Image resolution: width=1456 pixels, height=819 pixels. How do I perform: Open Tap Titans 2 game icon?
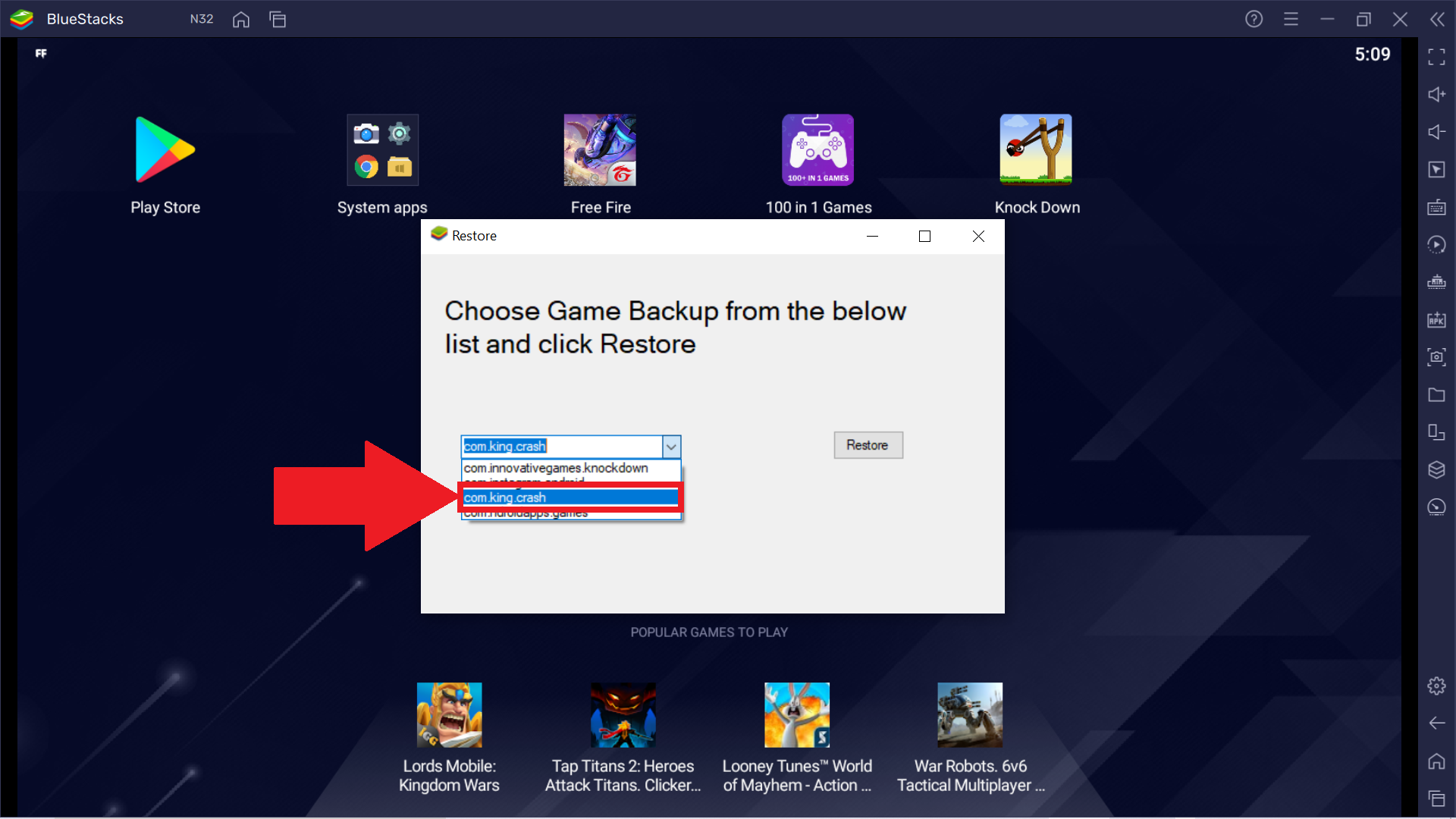click(x=625, y=714)
